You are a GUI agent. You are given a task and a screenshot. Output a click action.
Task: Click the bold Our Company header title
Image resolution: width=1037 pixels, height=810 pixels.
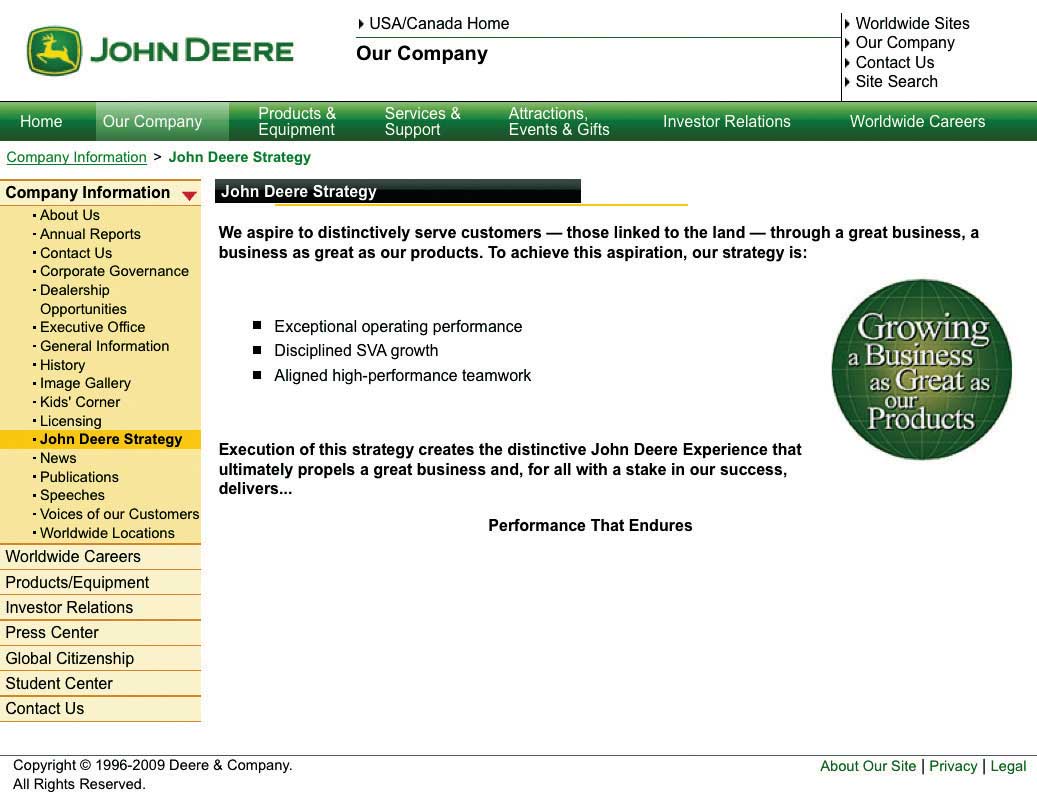point(422,54)
